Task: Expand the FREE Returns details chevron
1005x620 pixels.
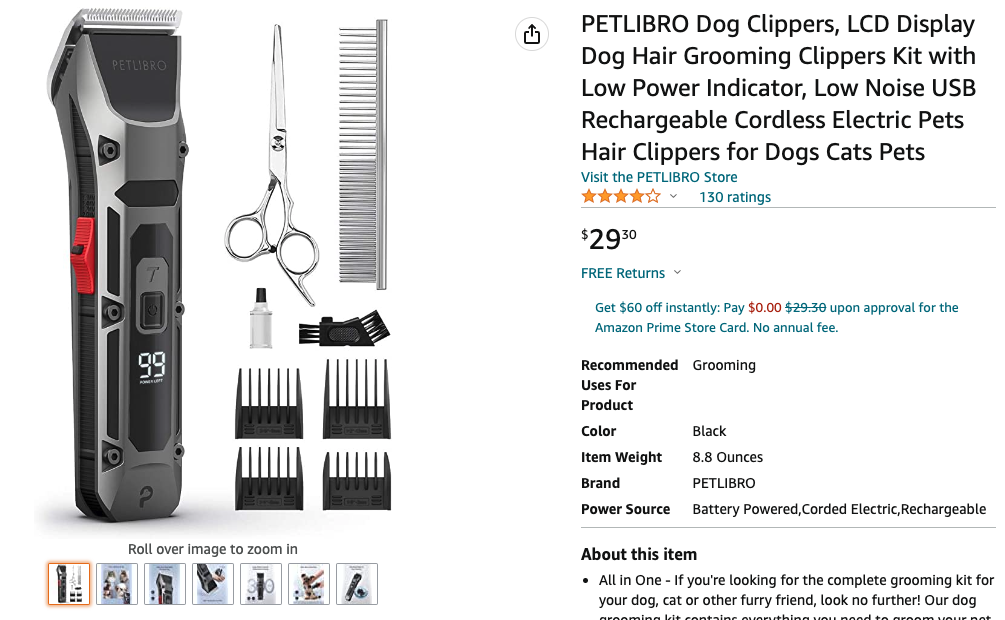Action: point(678,273)
